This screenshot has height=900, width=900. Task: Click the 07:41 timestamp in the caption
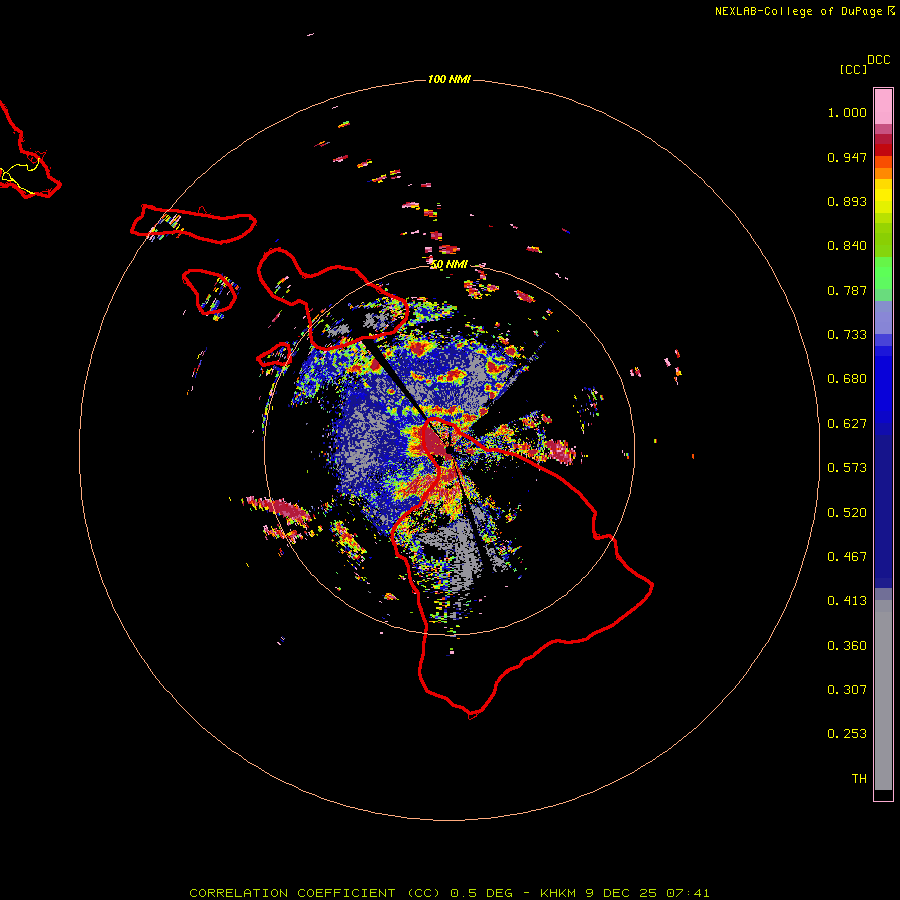[688, 893]
